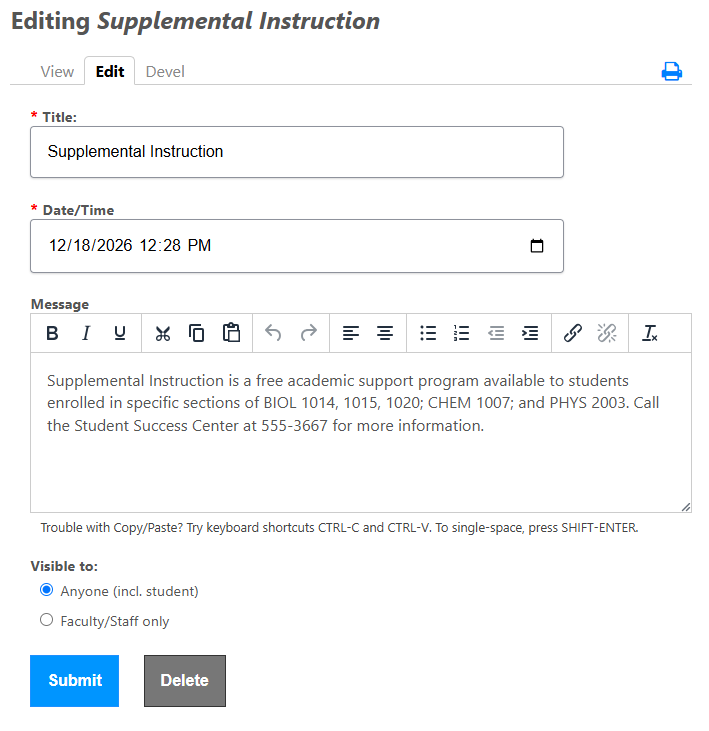
Task: Choose Faculty/Staff only visibility
Action: coord(47,620)
